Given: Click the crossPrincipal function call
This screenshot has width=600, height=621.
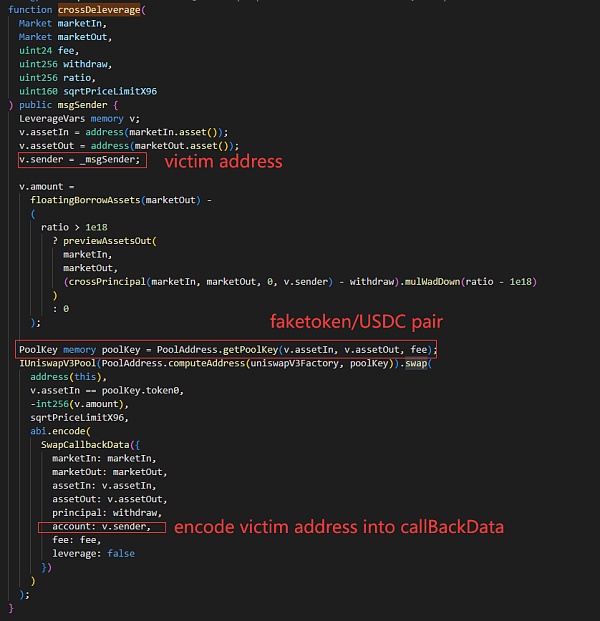Looking at the screenshot, I should pos(107,282).
